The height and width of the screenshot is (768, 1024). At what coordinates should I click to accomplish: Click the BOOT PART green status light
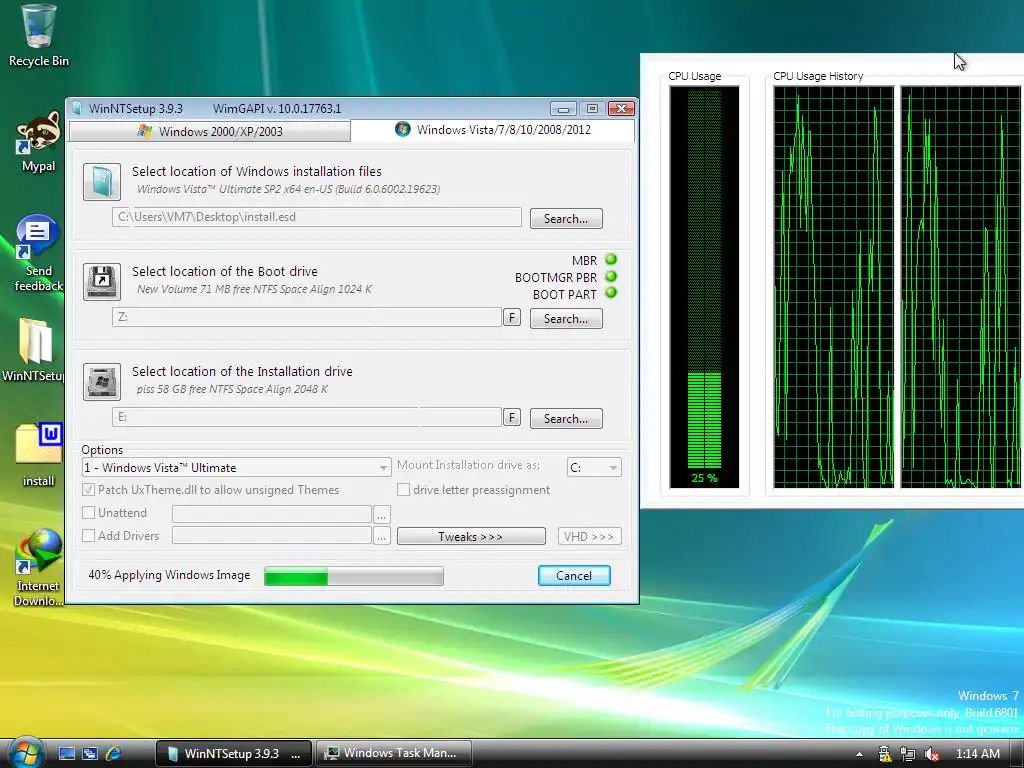pos(611,293)
